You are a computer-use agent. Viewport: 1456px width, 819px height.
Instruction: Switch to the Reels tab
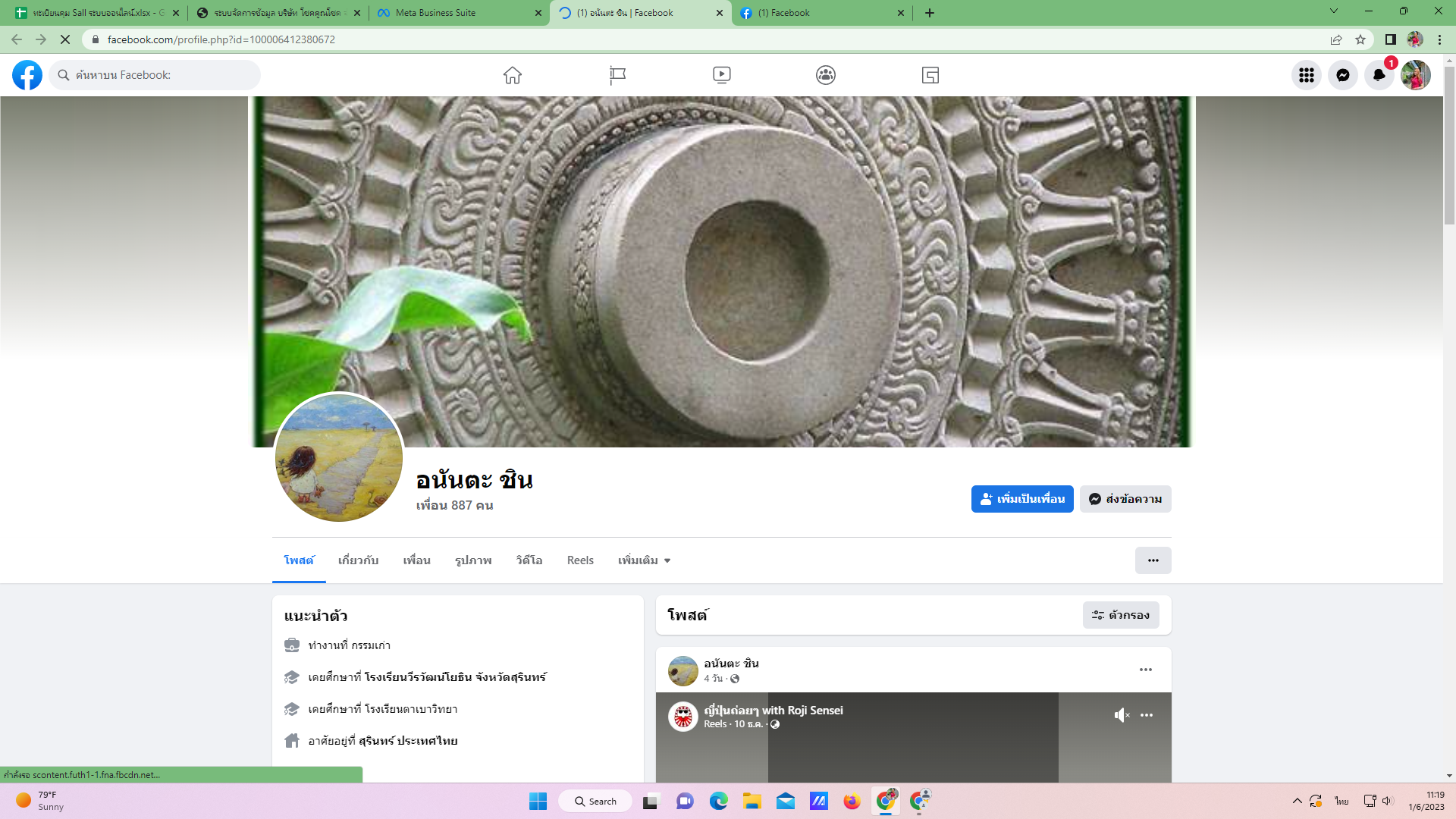click(580, 560)
